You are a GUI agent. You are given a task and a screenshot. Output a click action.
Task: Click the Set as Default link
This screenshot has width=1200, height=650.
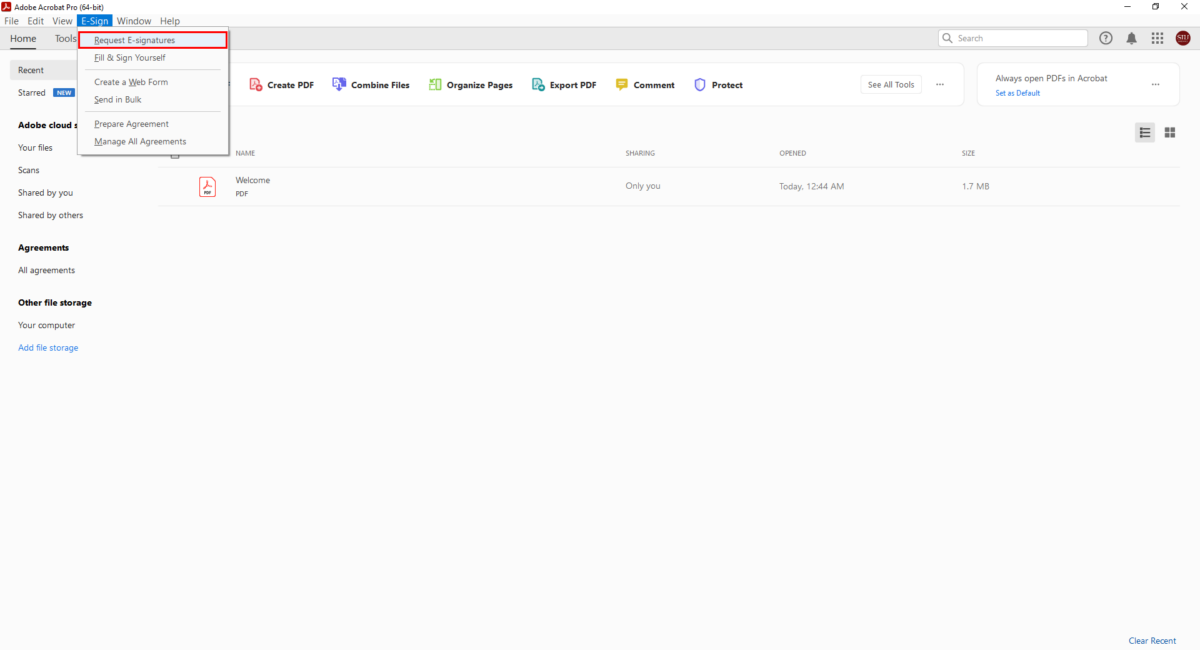(x=1017, y=93)
